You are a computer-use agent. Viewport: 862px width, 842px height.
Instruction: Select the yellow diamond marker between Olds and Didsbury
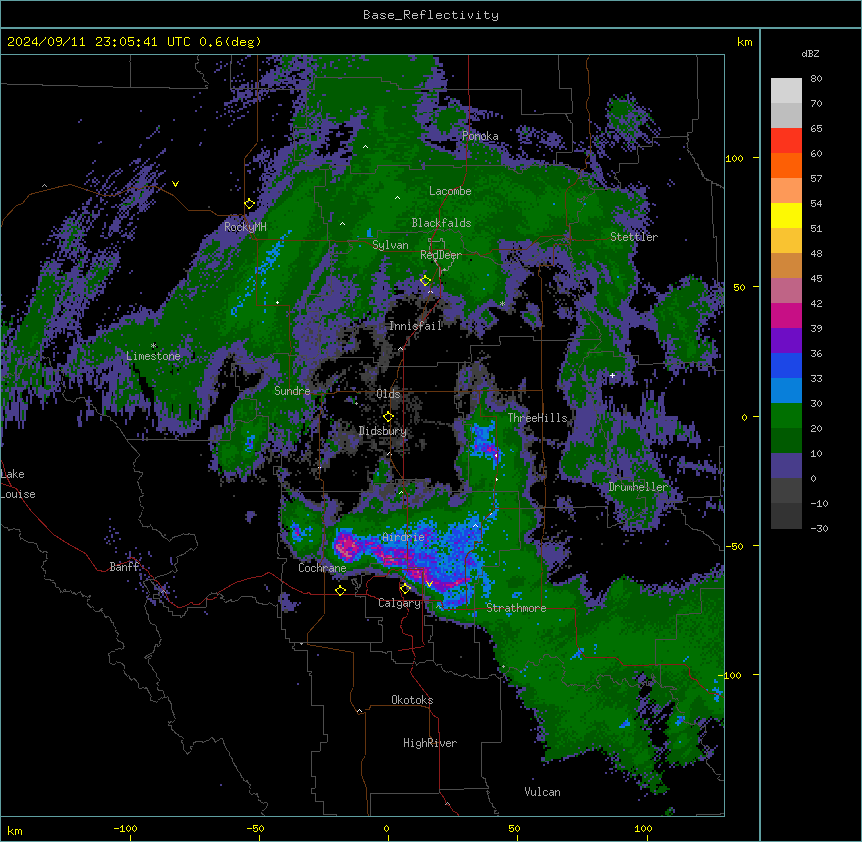(388, 417)
